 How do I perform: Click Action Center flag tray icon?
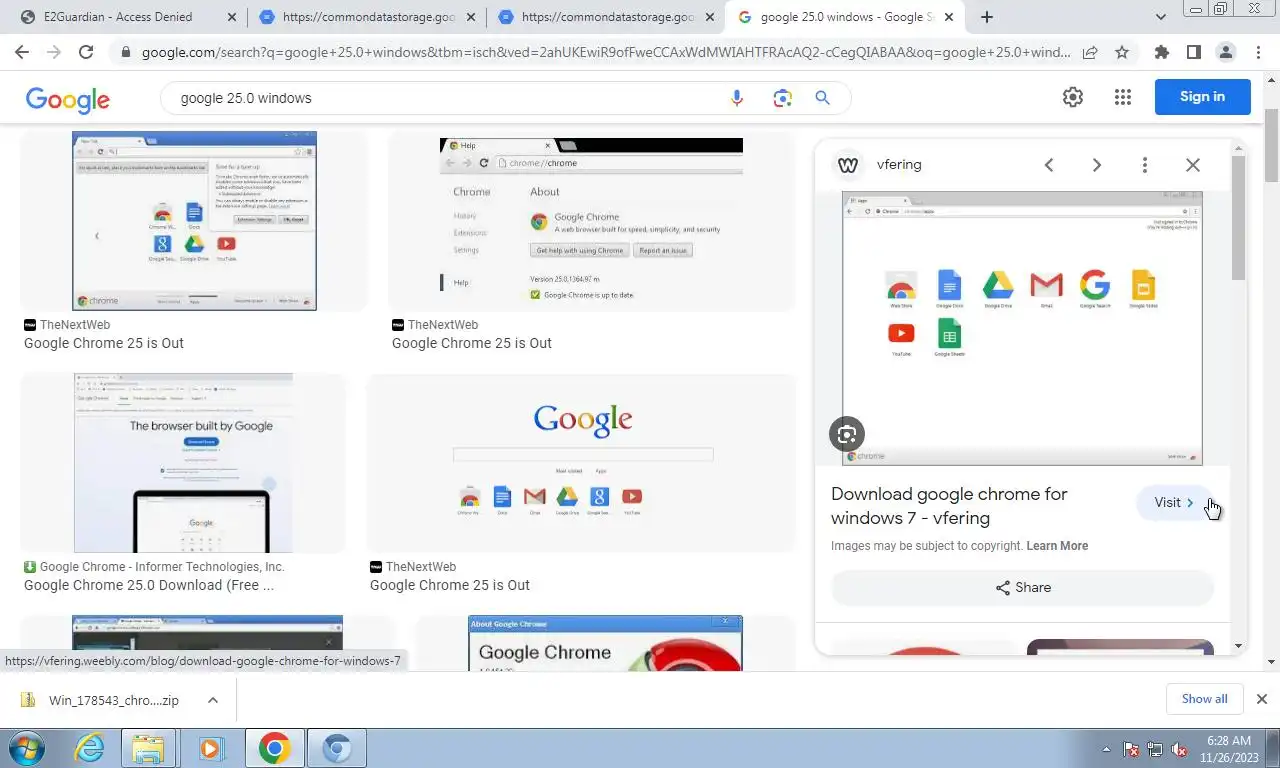[1131, 749]
